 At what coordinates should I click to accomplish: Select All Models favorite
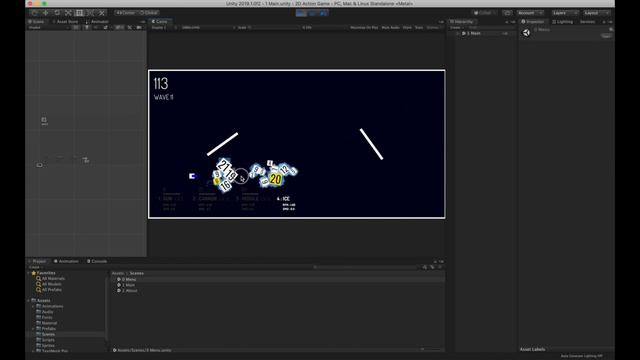(x=49, y=284)
